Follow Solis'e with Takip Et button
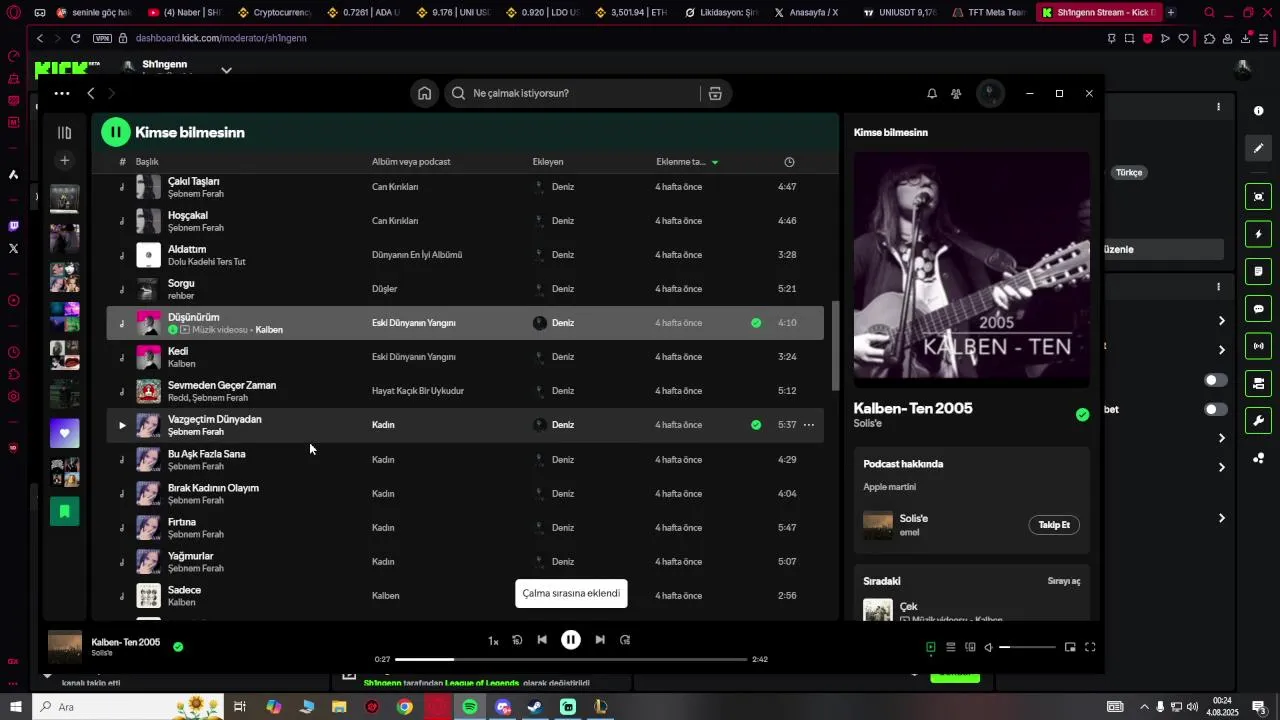This screenshot has height=720, width=1280. click(x=1054, y=525)
